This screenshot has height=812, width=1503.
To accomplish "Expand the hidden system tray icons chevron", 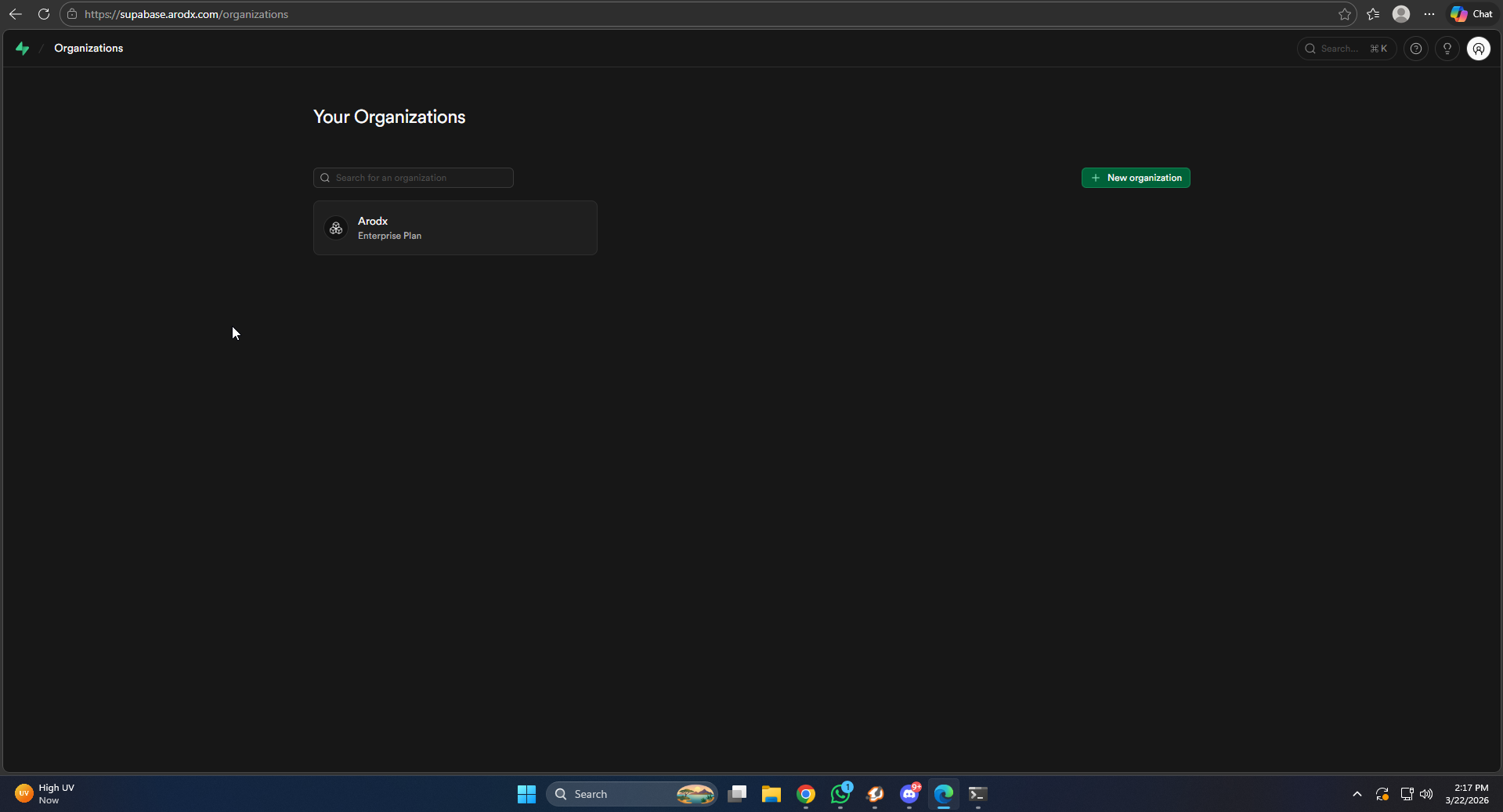I will tap(1357, 794).
